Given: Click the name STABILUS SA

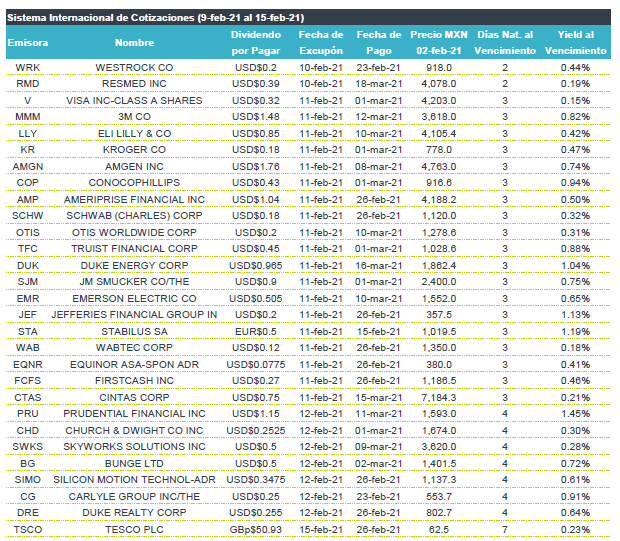Looking at the screenshot, I should click(134, 332).
